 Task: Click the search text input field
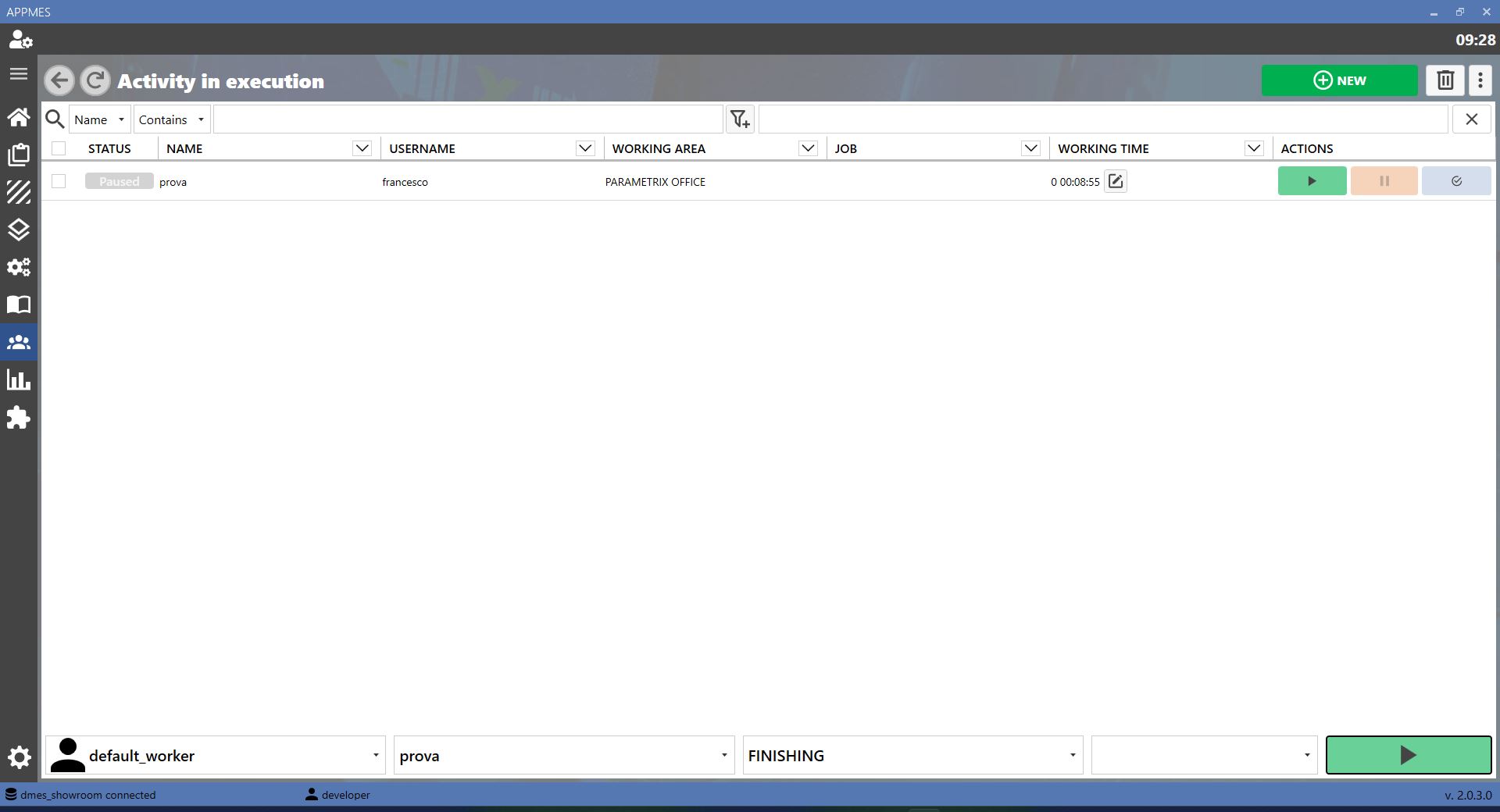click(x=468, y=119)
